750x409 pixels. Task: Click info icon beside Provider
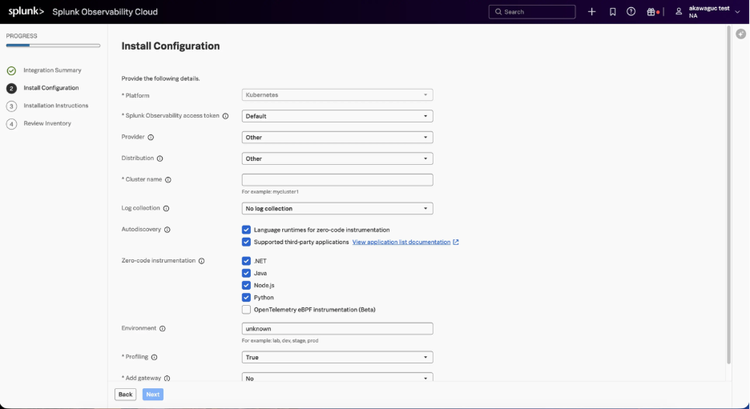click(151, 137)
